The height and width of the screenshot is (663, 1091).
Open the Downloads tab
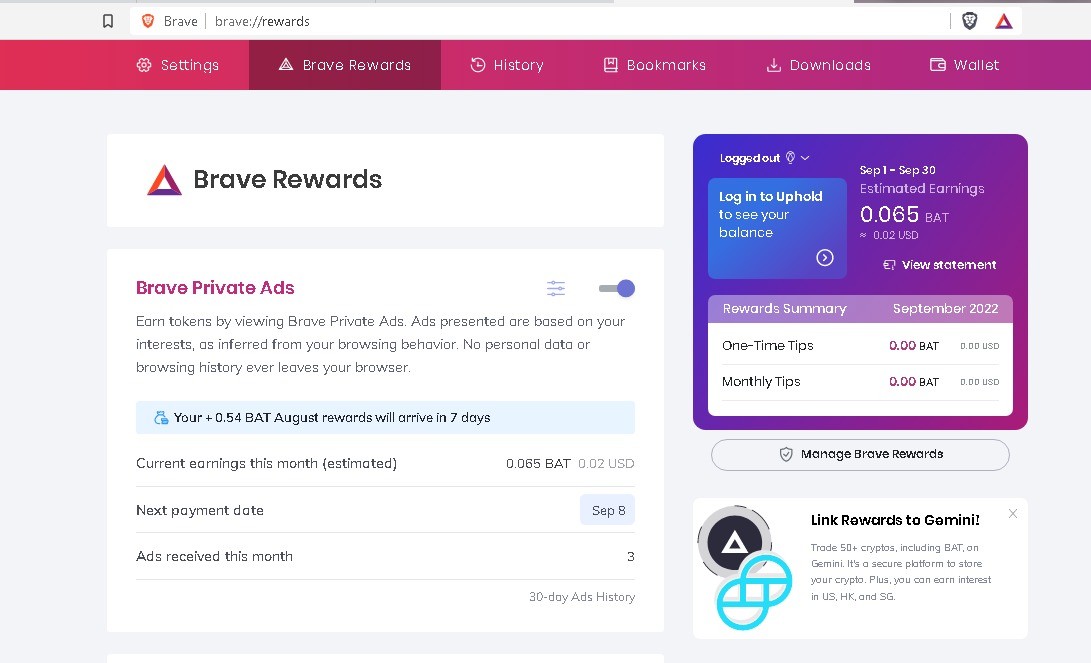pyautogui.click(x=818, y=65)
